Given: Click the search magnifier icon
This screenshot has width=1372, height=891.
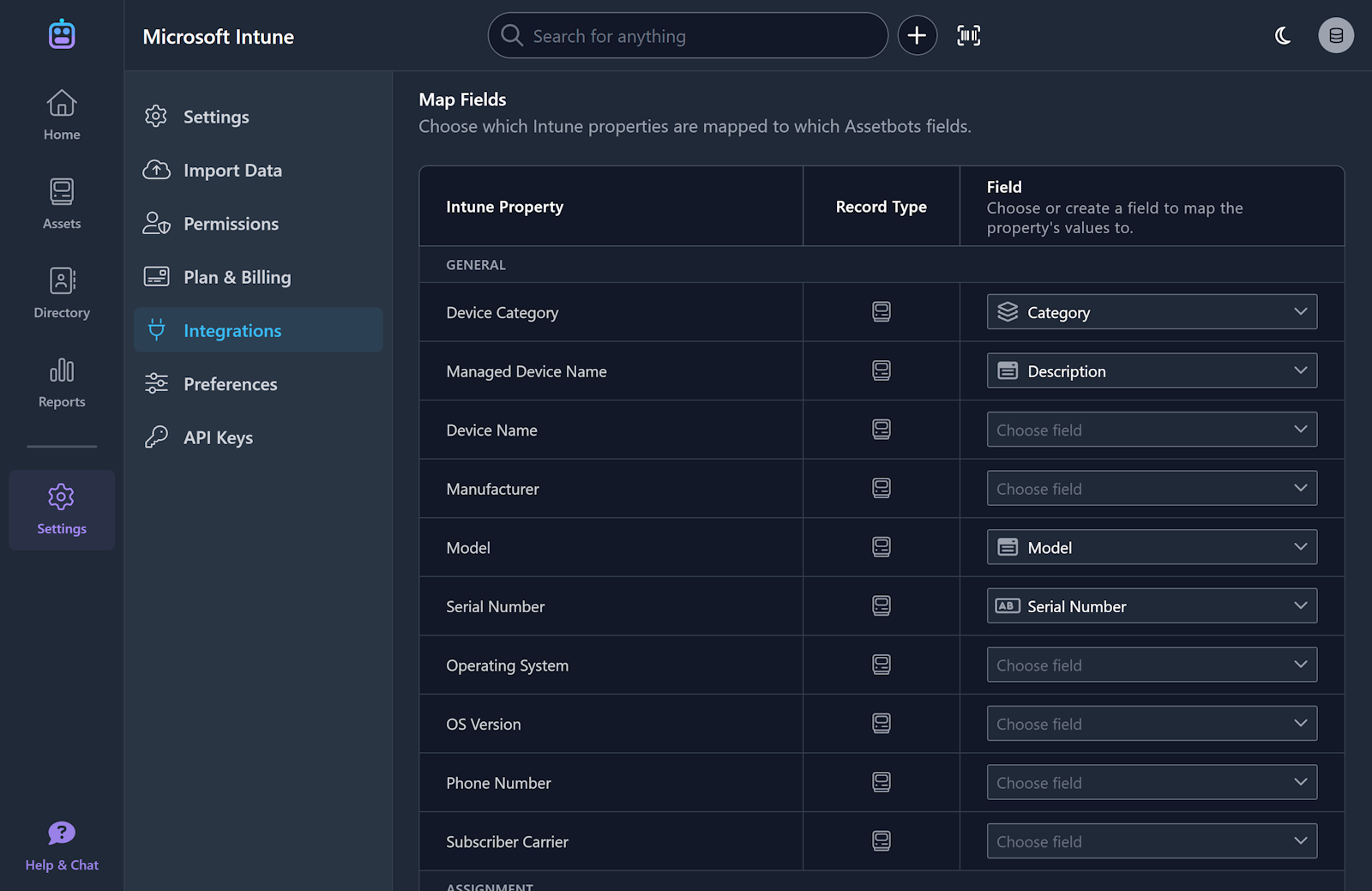Looking at the screenshot, I should (x=512, y=35).
